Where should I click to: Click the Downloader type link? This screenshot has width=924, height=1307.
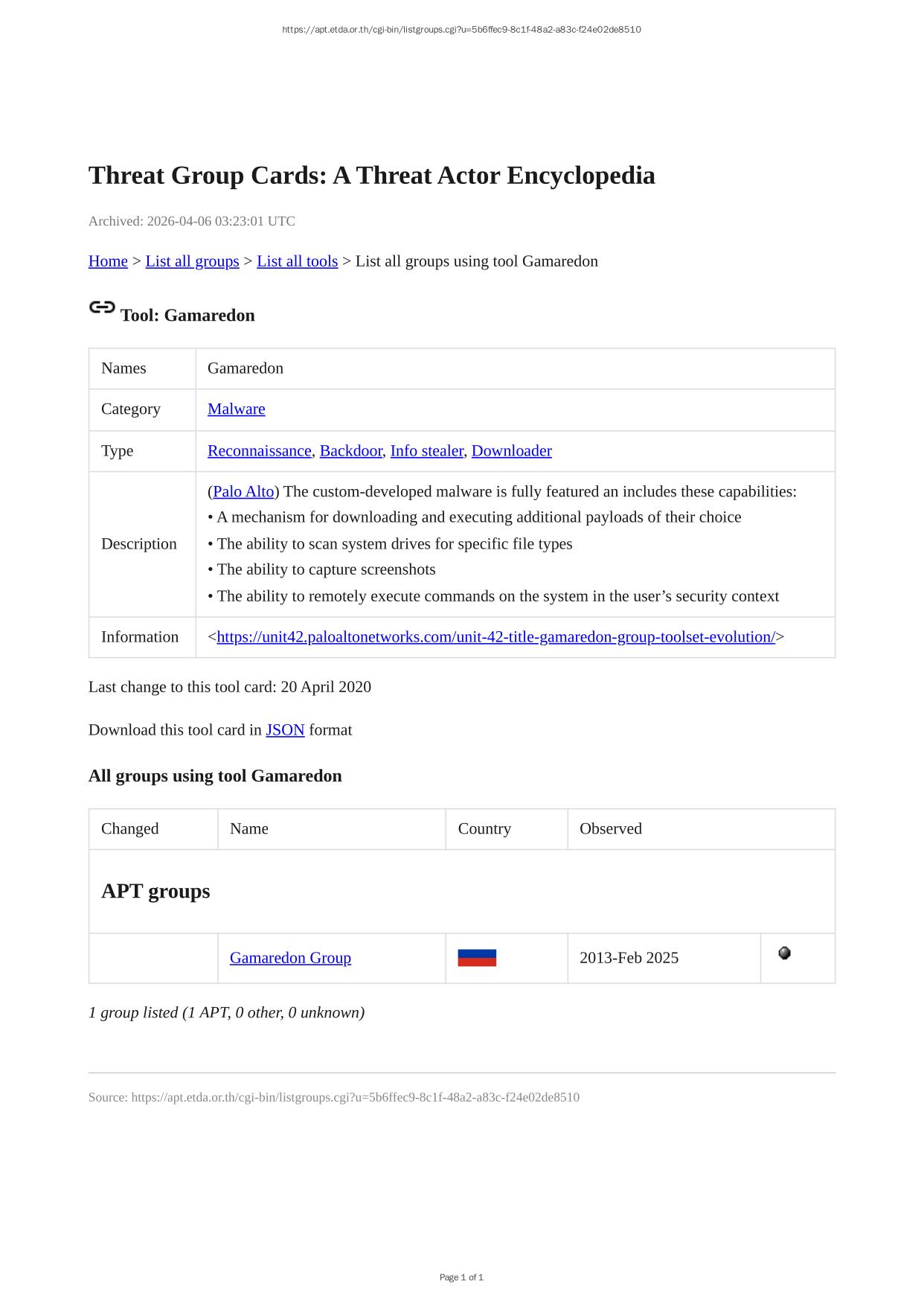click(511, 451)
